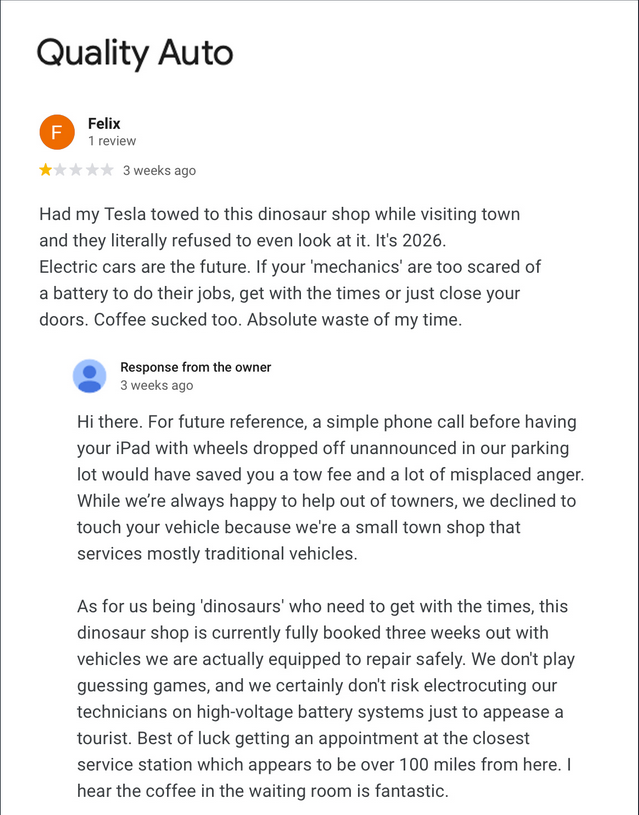Click the 'Quality Auto' business title
Viewport: 639px width, 815px height.
click(x=135, y=52)
